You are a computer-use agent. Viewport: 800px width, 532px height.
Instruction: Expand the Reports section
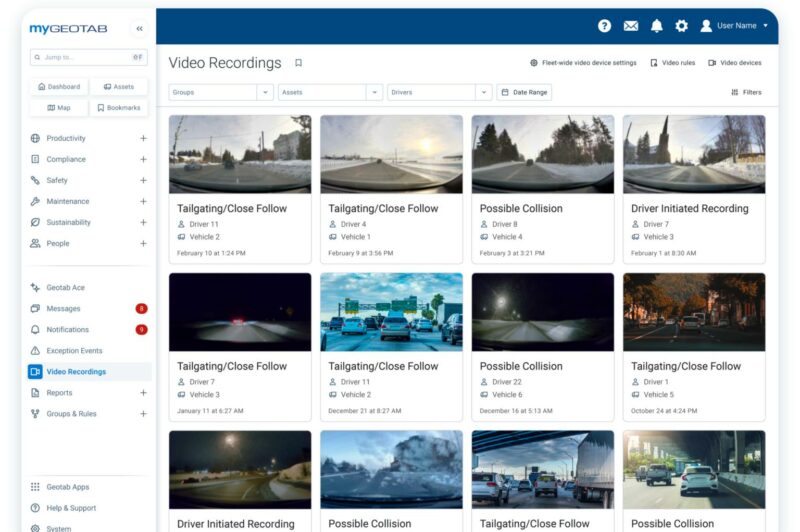143,393
